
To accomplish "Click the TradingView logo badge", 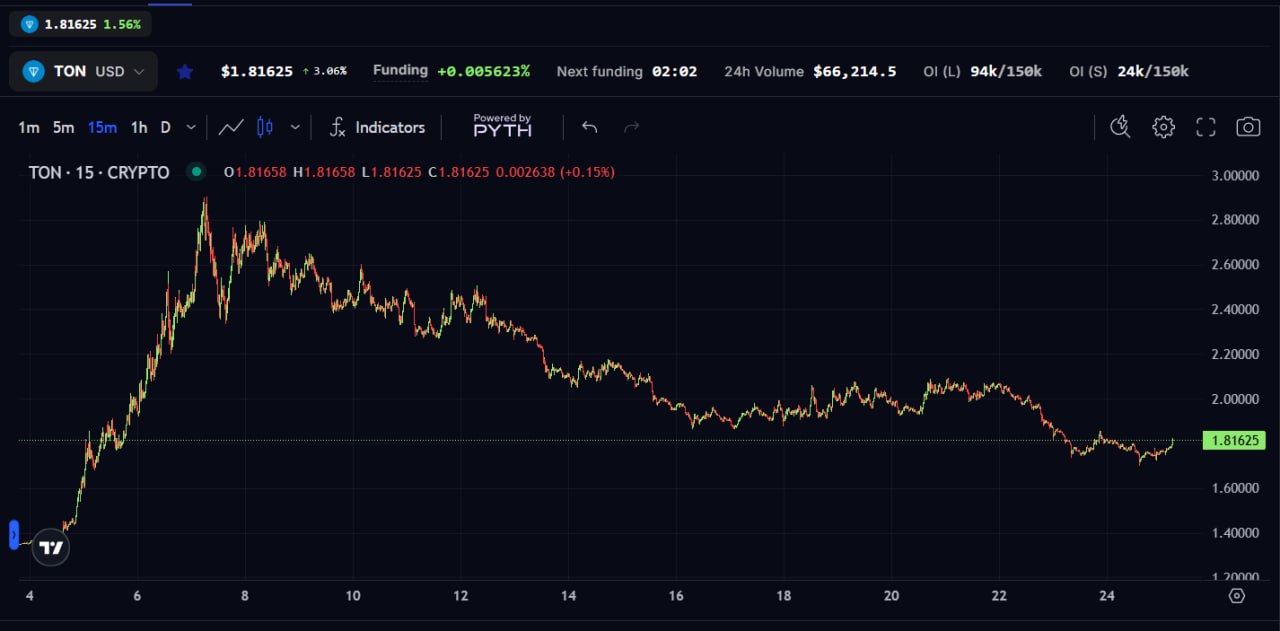I will pos(51,547).
